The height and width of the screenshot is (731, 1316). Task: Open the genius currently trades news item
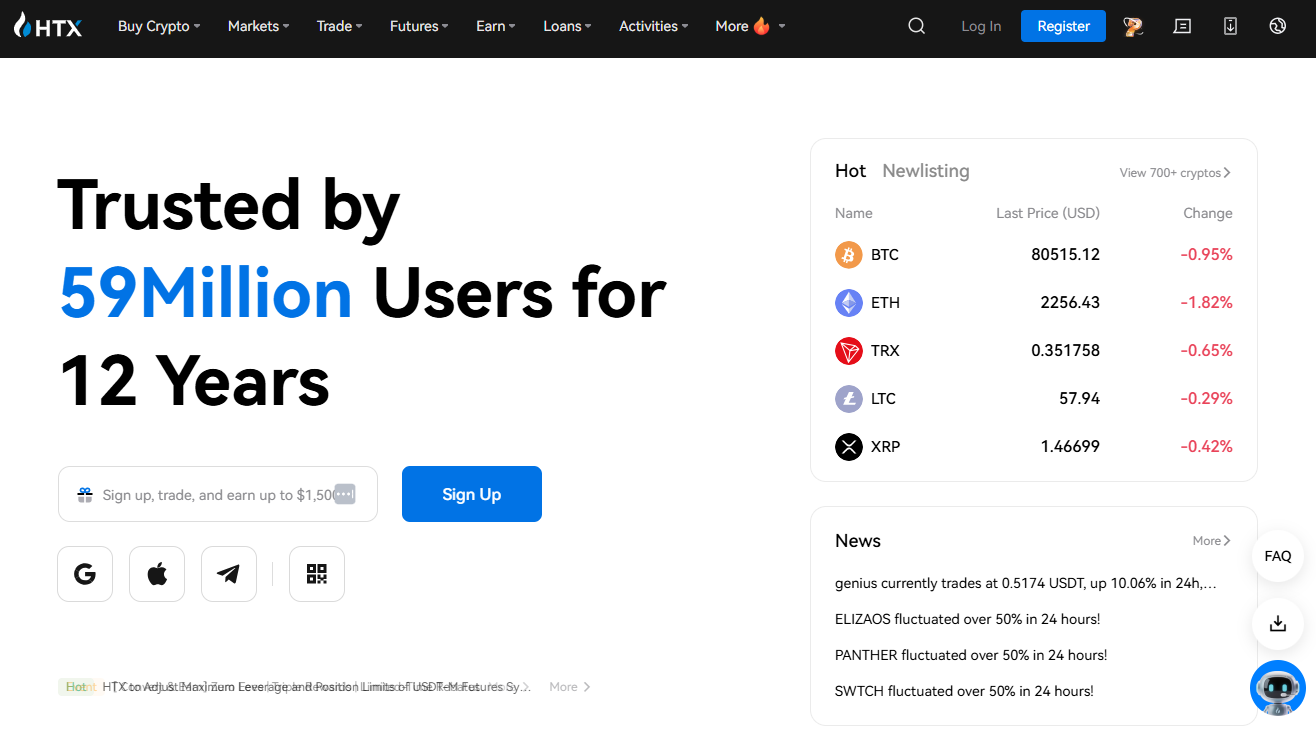coord(1026,583)
